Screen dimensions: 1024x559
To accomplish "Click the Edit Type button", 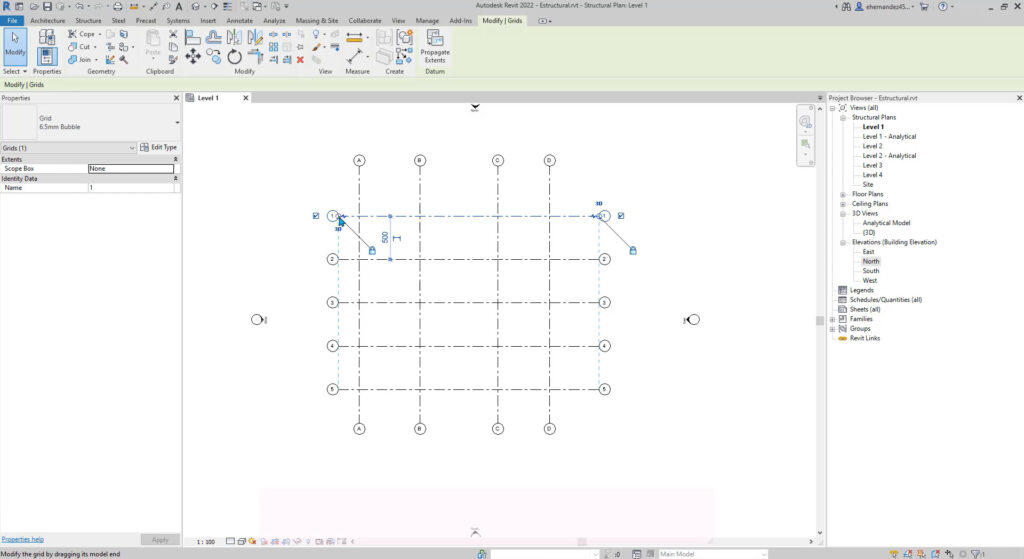I will [159, 148].
